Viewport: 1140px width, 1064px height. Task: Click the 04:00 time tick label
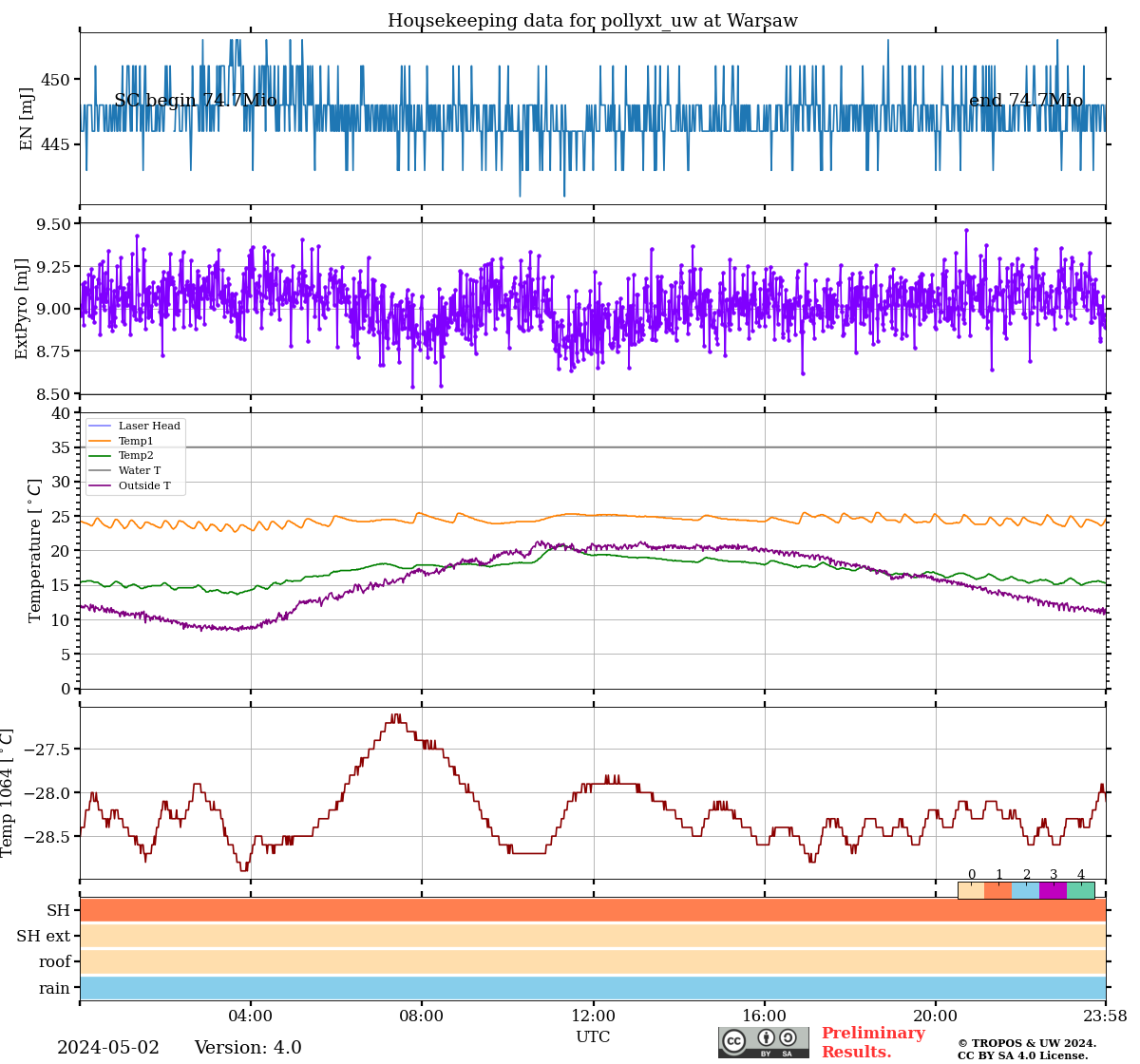(x=251, y=1016)
